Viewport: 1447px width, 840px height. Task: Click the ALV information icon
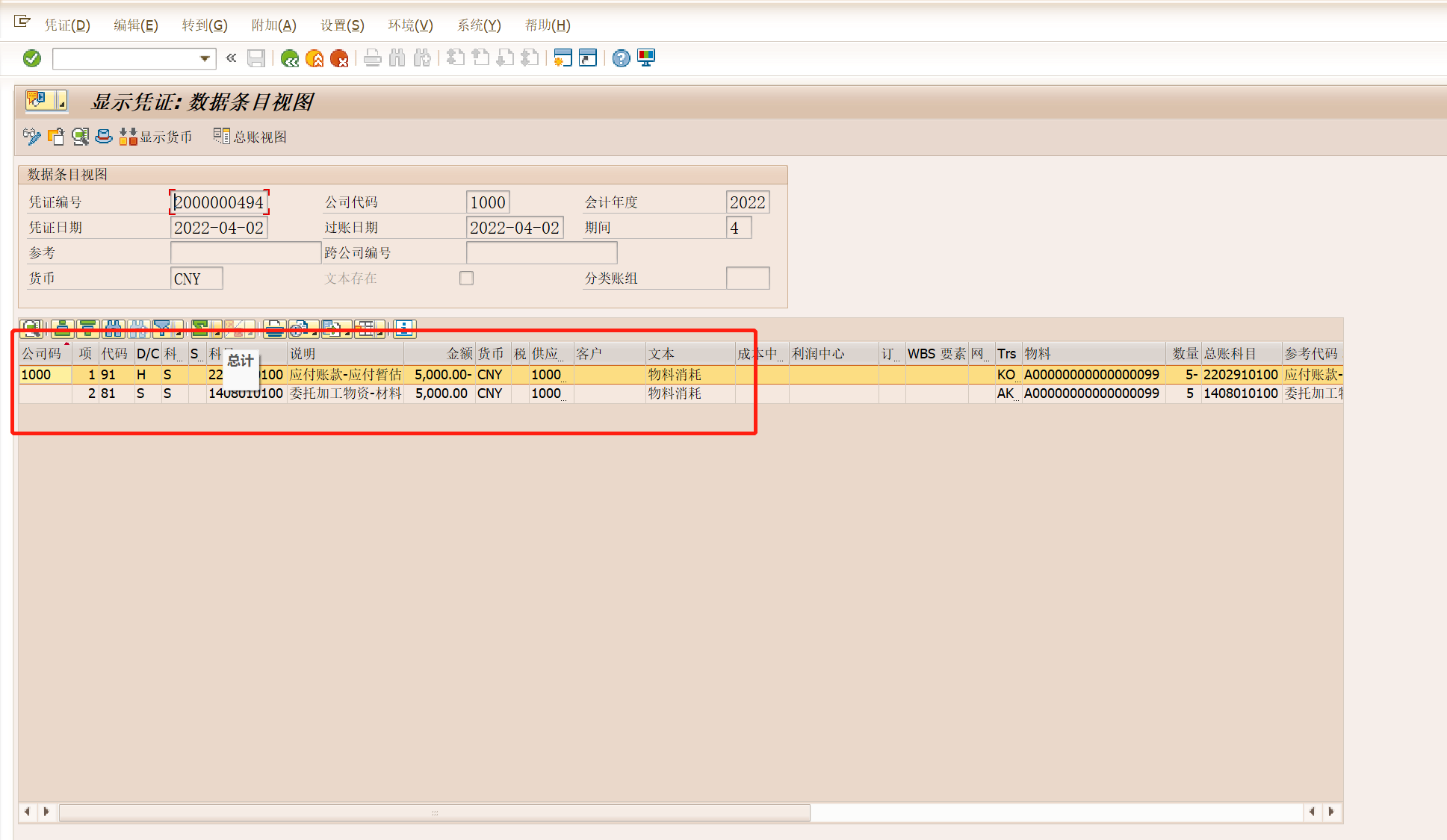point(404,329)
